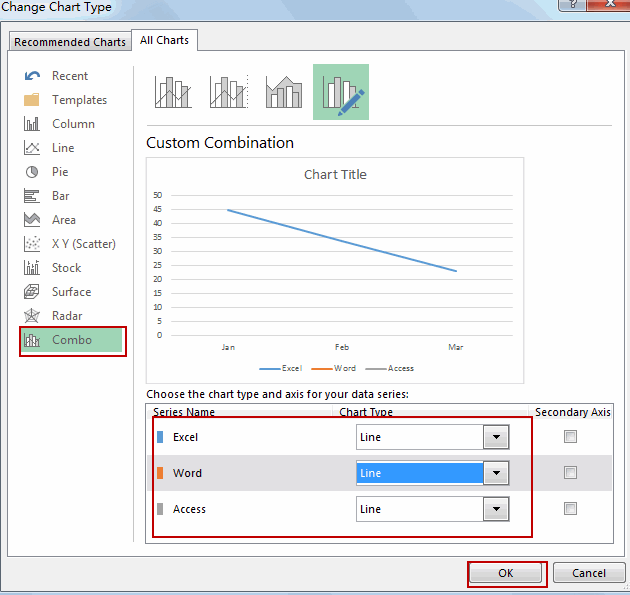630x595 pixels.
Task: Click the Combo chart category icon
Action: point(32,340)
